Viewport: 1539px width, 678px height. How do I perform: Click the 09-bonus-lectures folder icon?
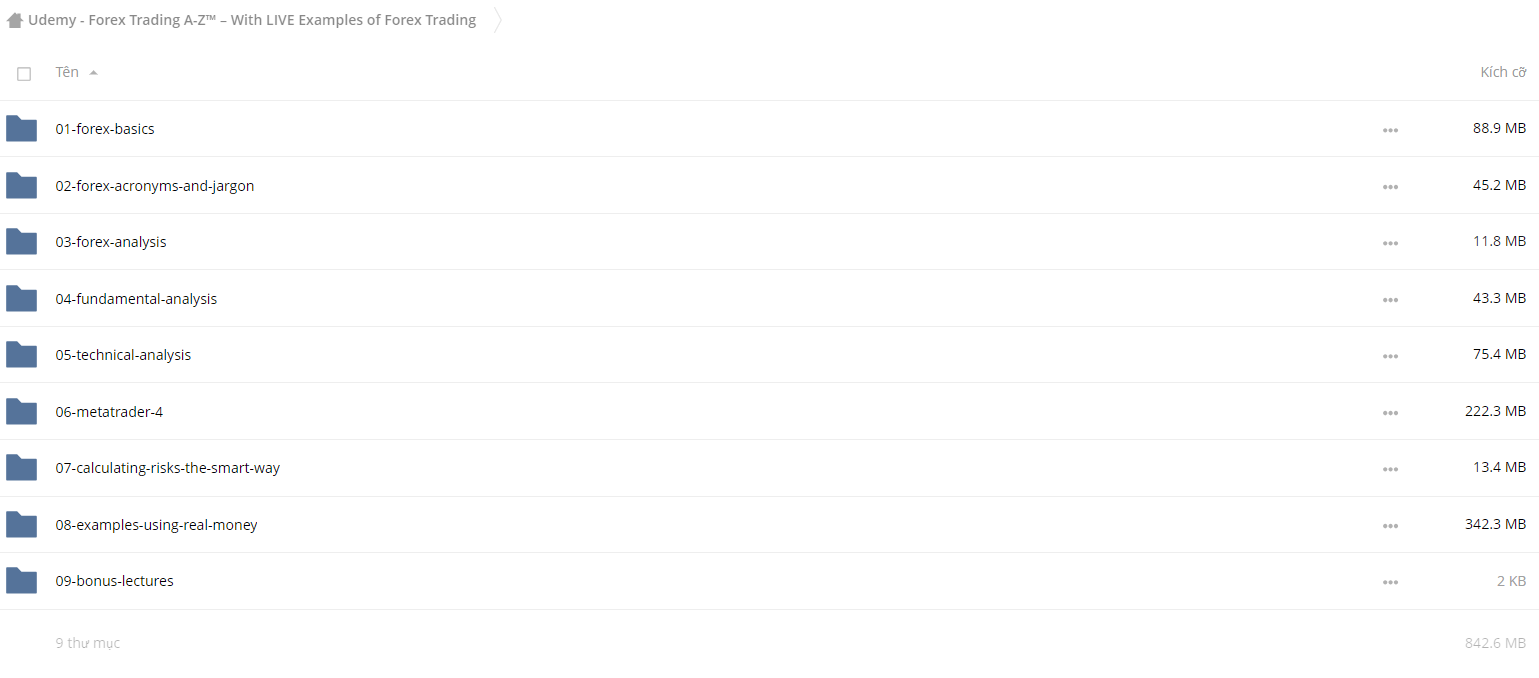pyautogui.click(x=21, y=581)
